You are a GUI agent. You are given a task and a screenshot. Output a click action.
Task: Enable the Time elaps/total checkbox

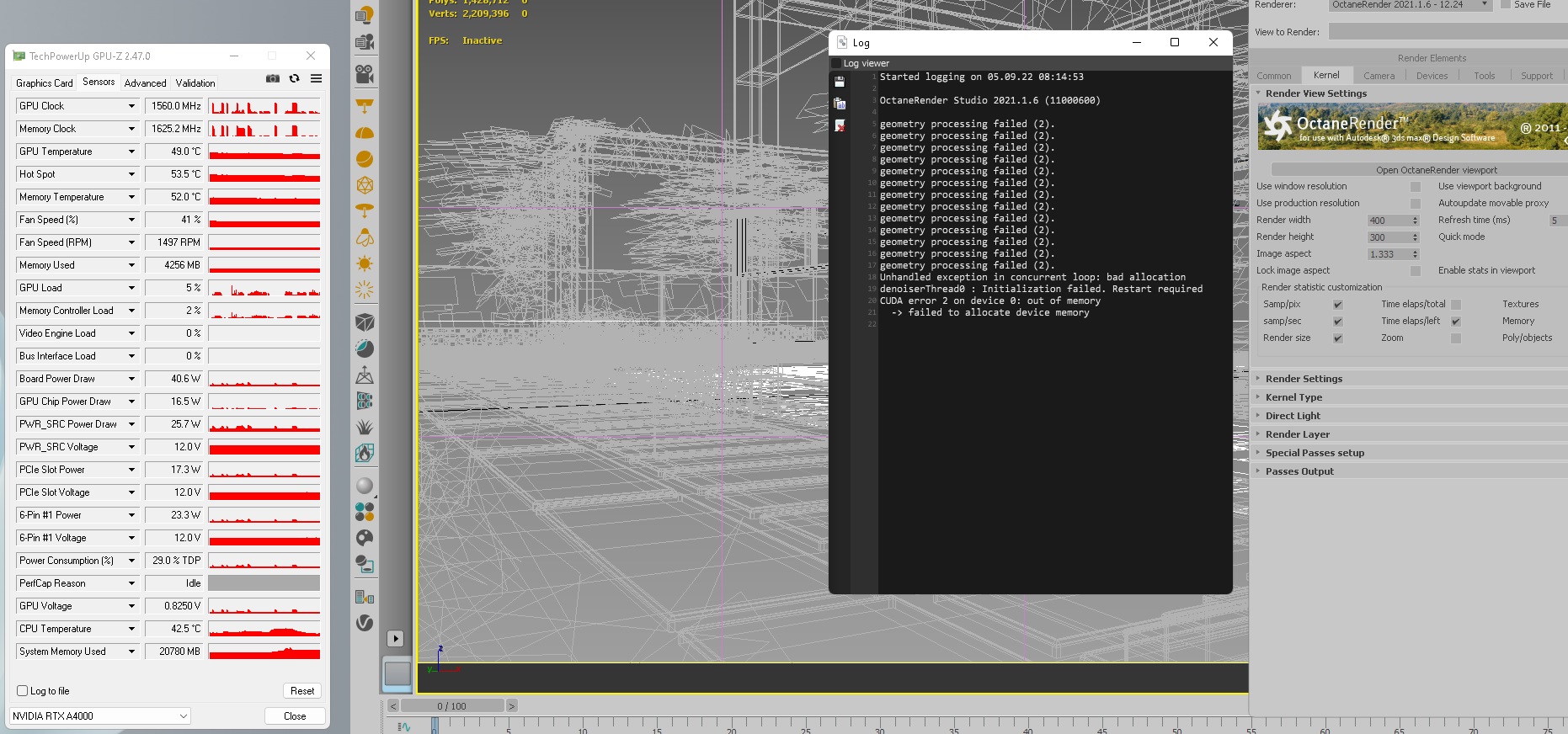(1455, 305)
